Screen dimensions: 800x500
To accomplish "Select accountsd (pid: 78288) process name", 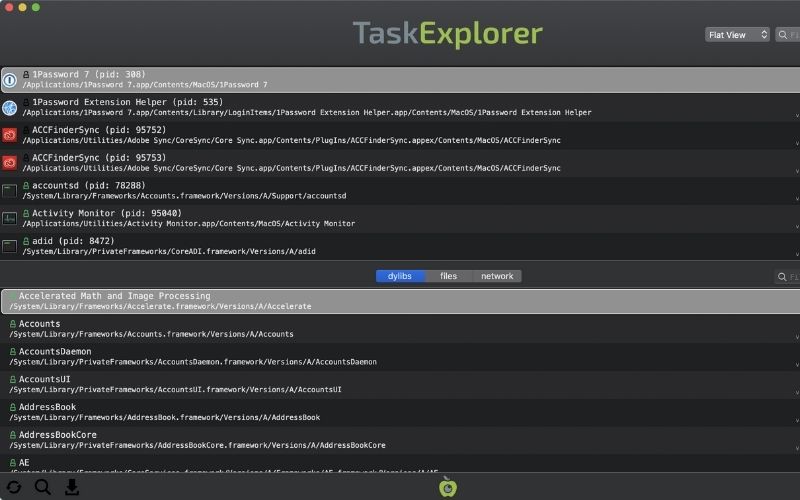I will click(x=89, y=186).
